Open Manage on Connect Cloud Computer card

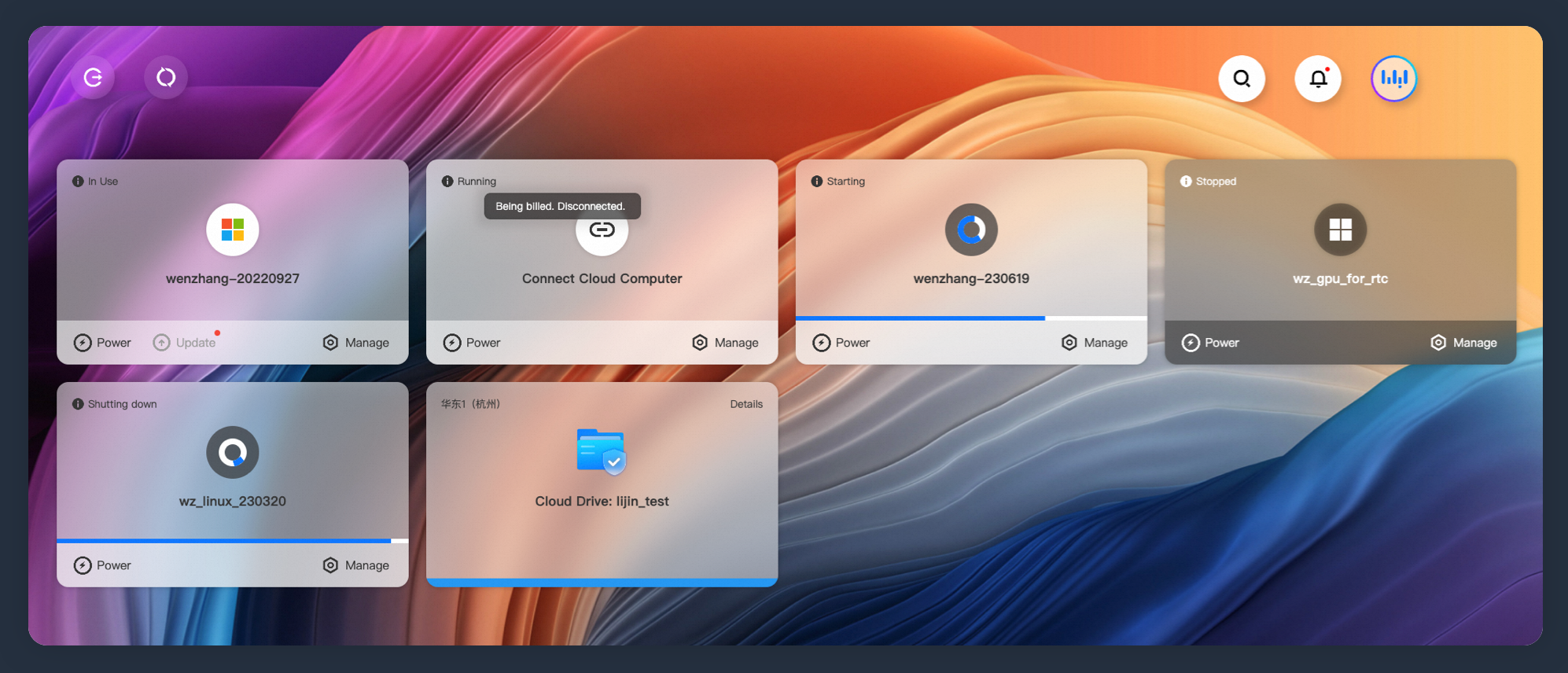tap(725, 343)
